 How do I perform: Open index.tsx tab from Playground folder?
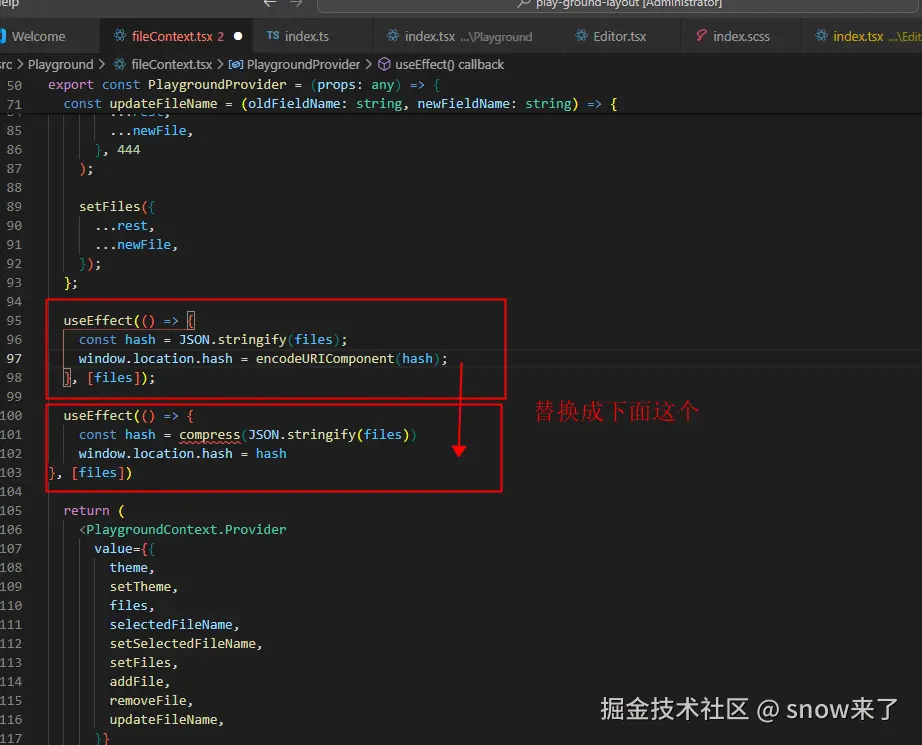467,36
